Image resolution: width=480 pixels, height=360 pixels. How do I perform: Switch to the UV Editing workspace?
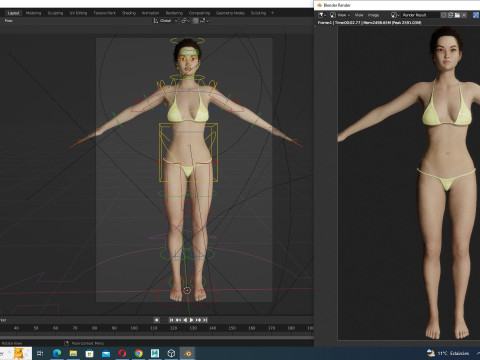78,13
